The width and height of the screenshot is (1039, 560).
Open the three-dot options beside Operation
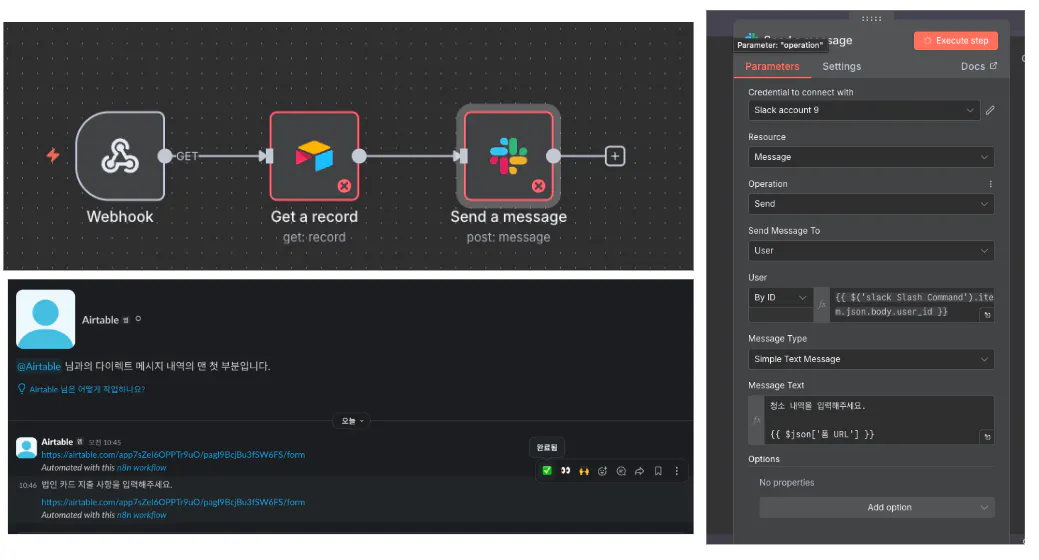pyautogui.click(x=991, y=184)
